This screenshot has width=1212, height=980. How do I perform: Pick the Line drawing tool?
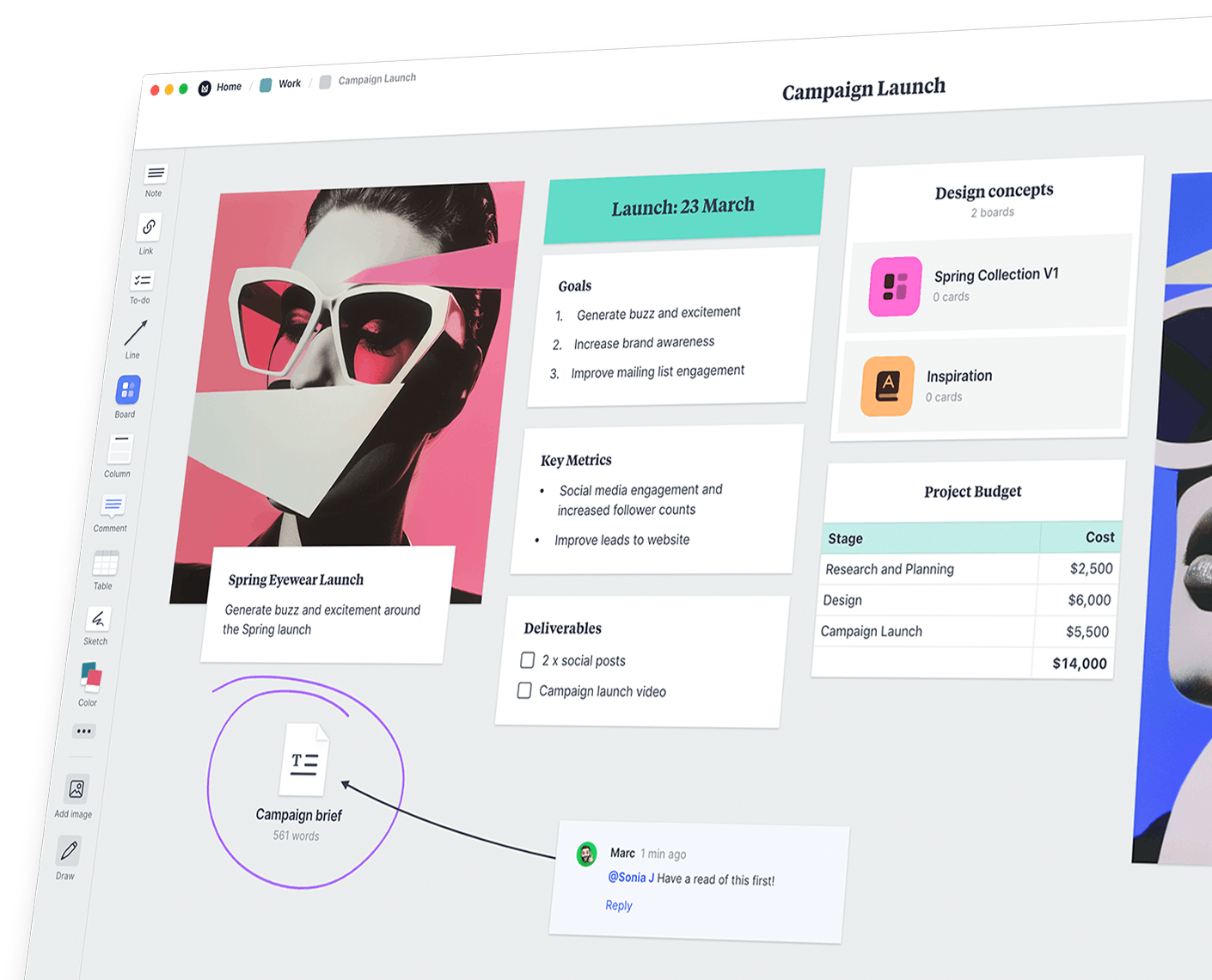coord(135,334)
